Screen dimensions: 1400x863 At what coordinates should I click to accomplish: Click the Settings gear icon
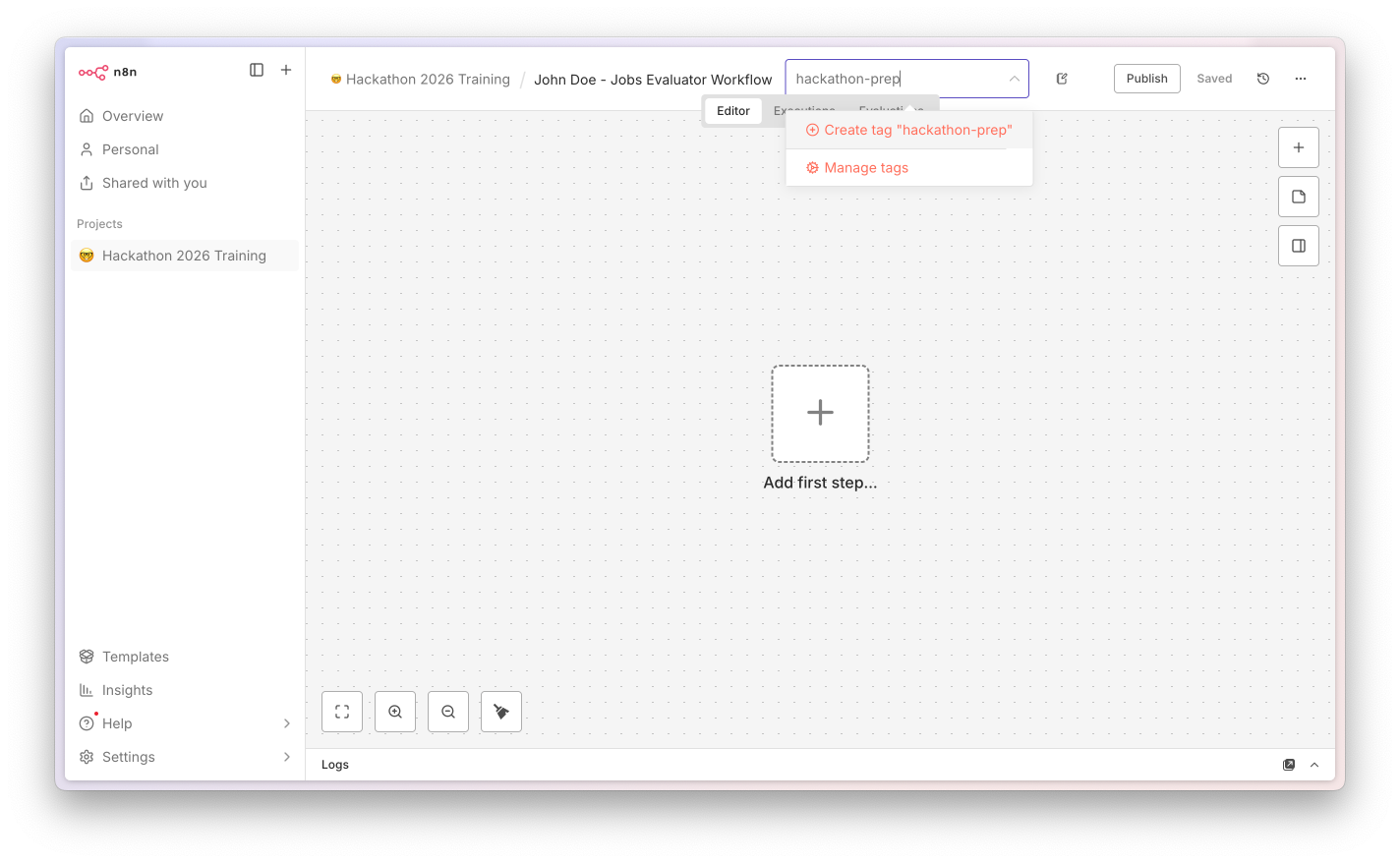pyautogui.click(x=87, y=757)
